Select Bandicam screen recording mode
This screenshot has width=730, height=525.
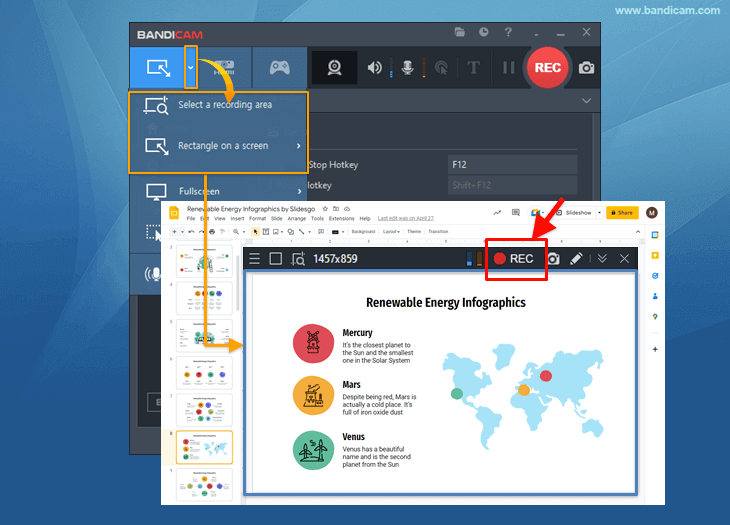pyautogui.click(x=158, y=68)
